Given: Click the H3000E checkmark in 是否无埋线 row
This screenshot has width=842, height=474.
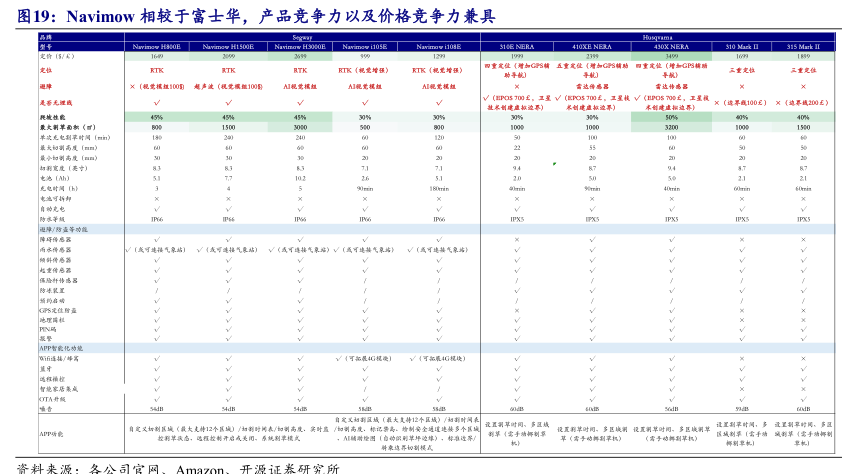Looking at the screenshot, I should click(300, 102).
